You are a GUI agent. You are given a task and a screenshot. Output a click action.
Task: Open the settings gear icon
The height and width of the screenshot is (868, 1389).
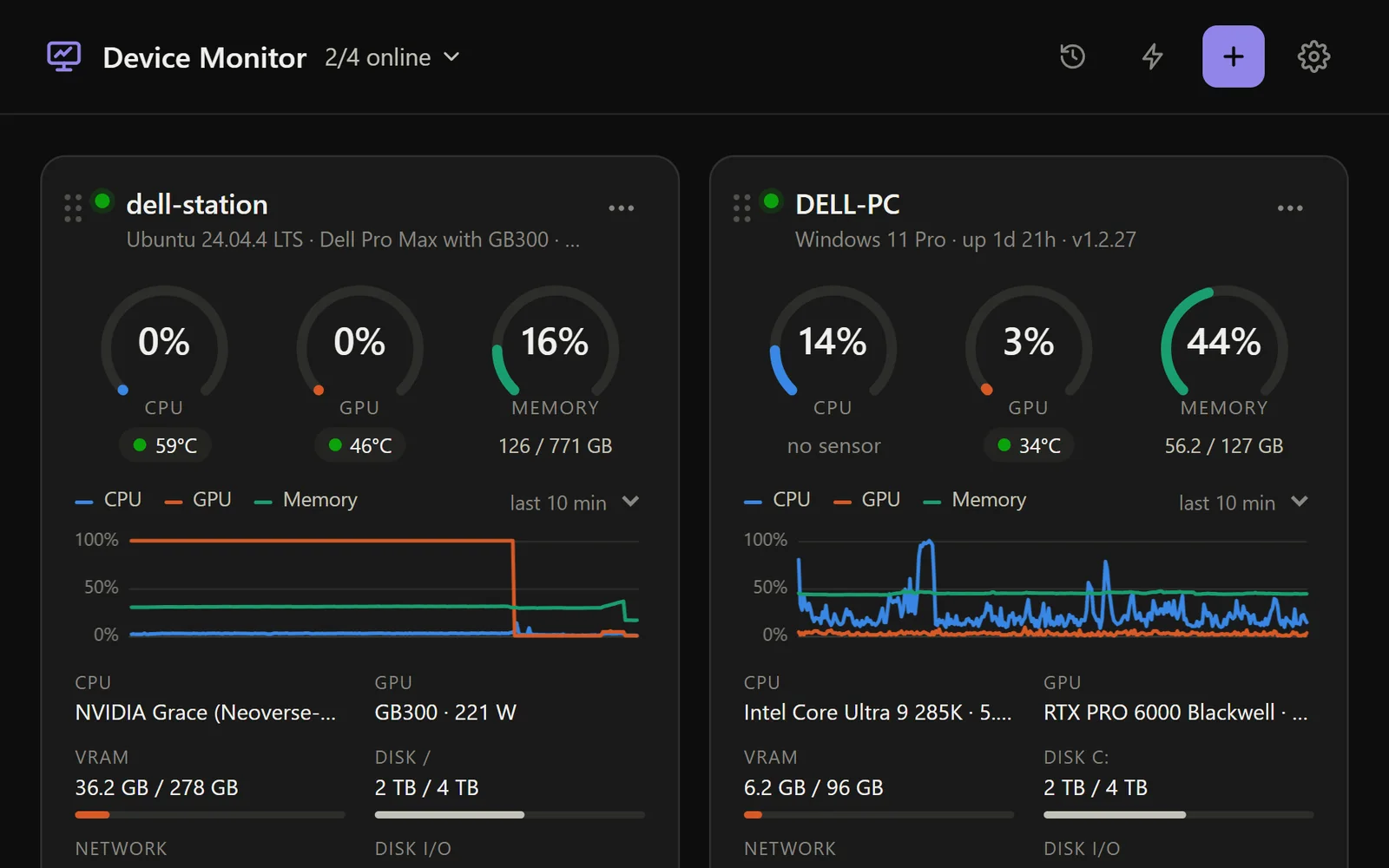click(x=1313, y=56)
